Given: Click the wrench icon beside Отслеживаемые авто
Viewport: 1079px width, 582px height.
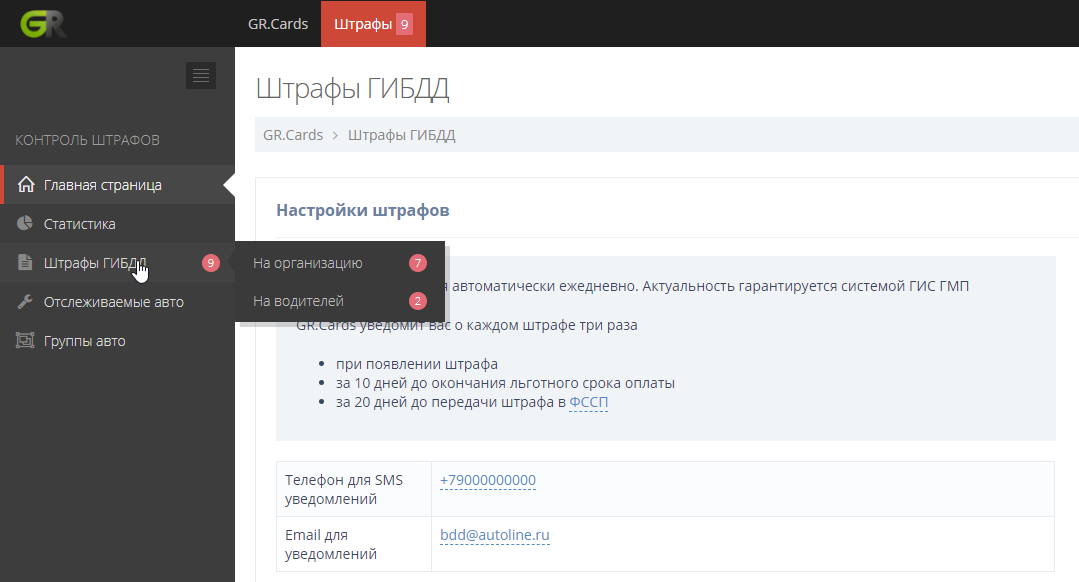Looking at the screenshot, I should point(26,302).
